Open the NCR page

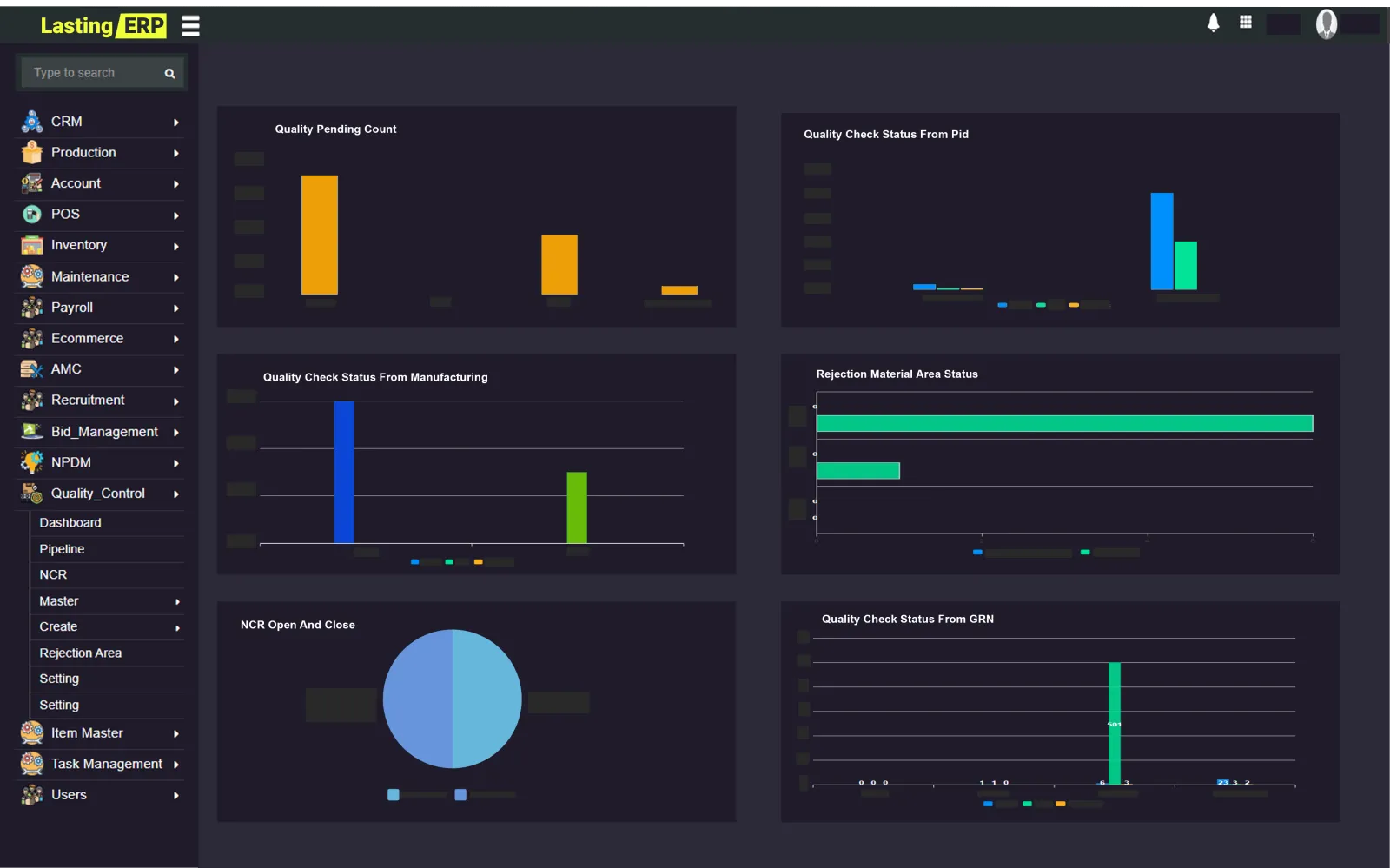click(53, 575)
